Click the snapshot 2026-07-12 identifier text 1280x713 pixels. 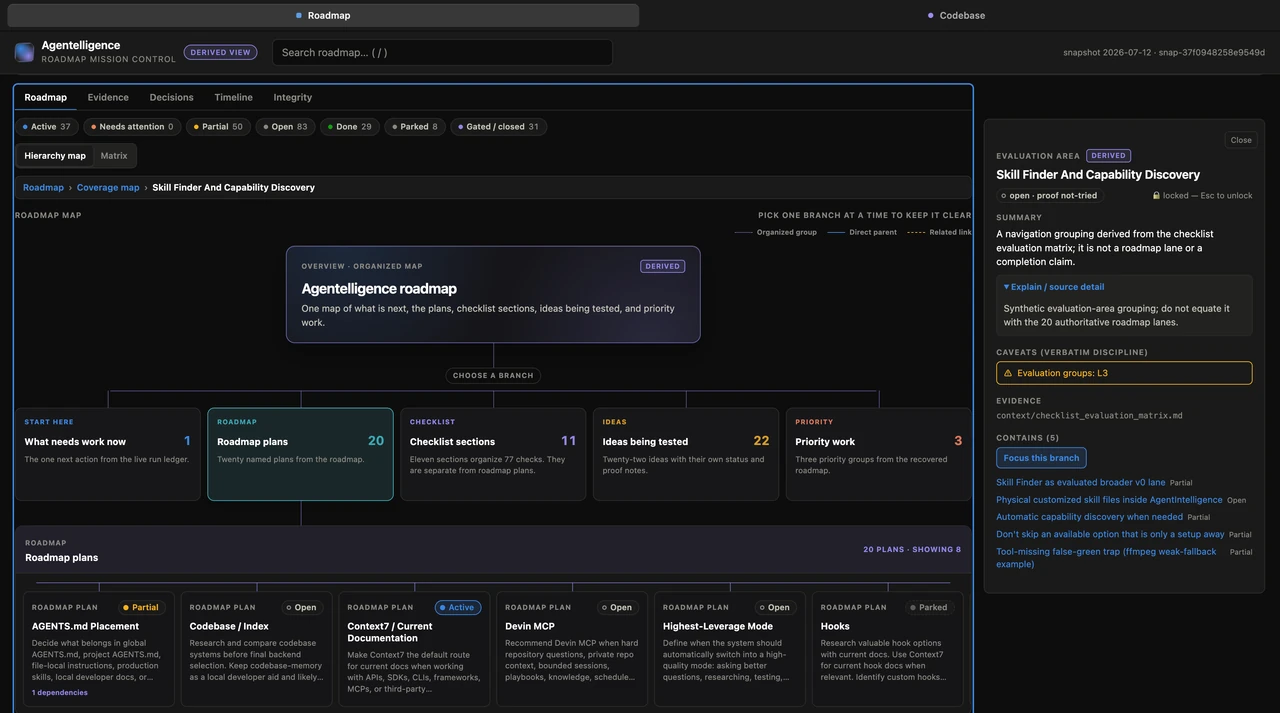point(1164,52)
